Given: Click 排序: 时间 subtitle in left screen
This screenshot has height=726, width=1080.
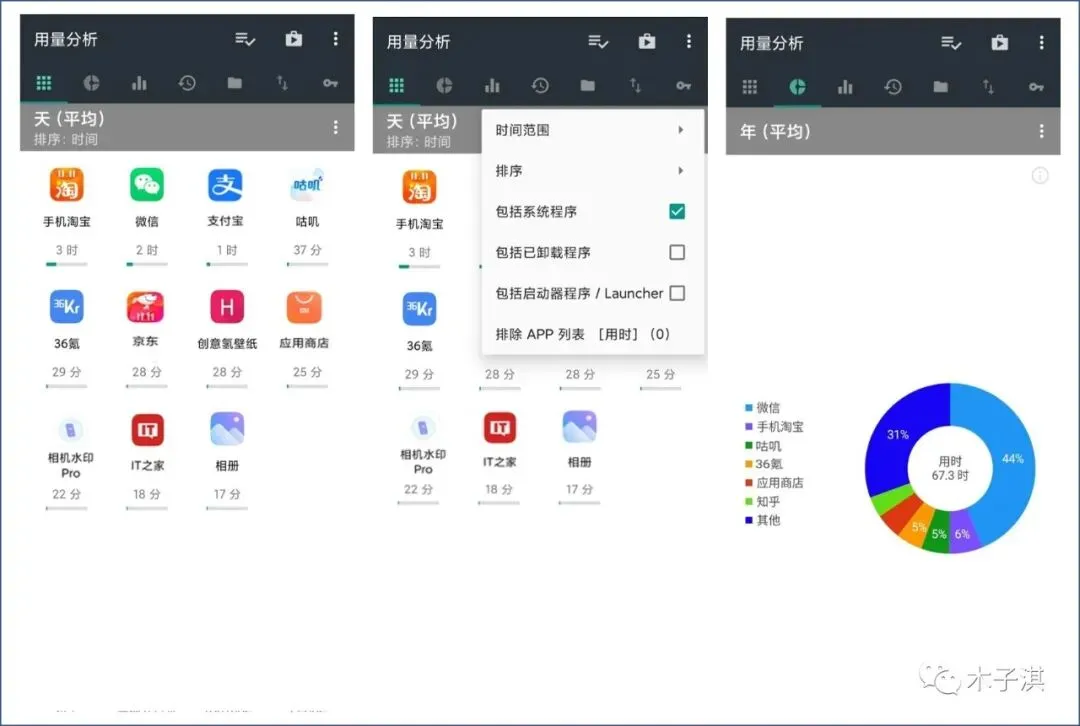Looking at the screenshot, I should (x=65, y=139).
